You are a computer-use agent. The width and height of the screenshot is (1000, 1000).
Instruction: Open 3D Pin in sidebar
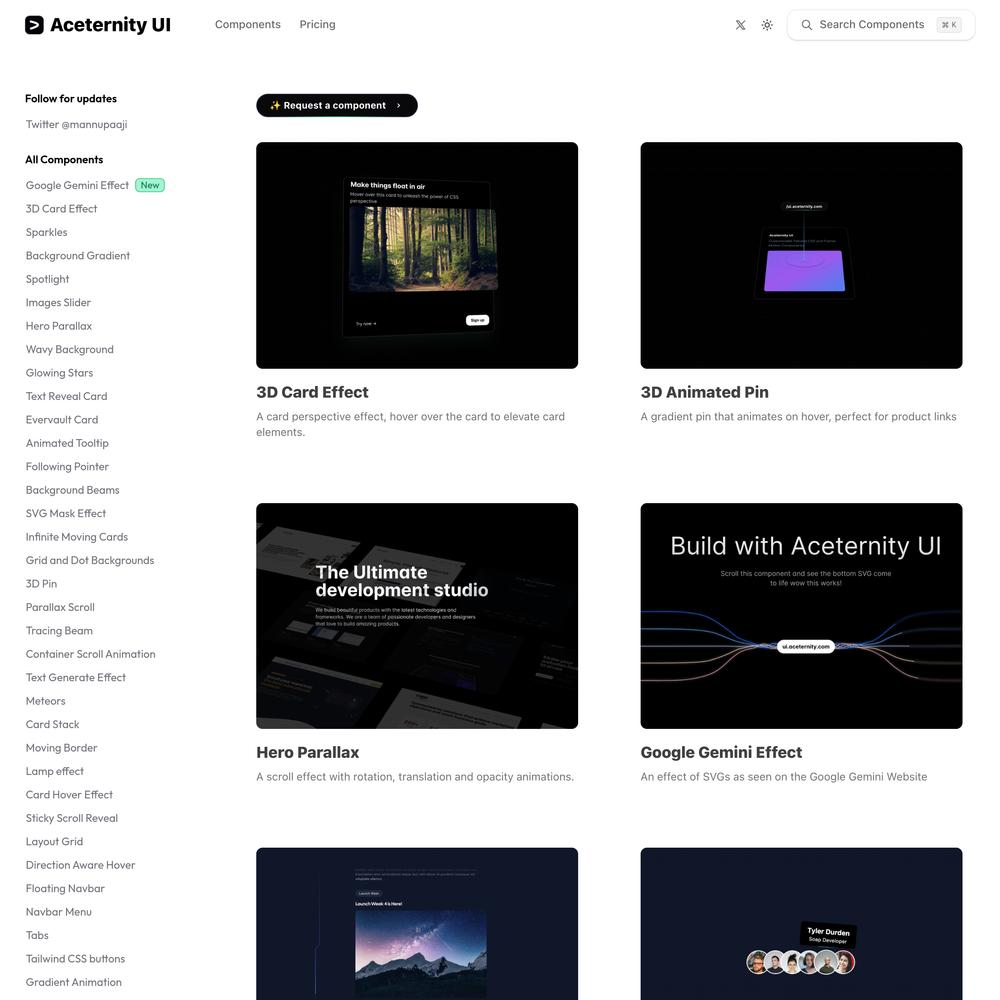(41, 584)
